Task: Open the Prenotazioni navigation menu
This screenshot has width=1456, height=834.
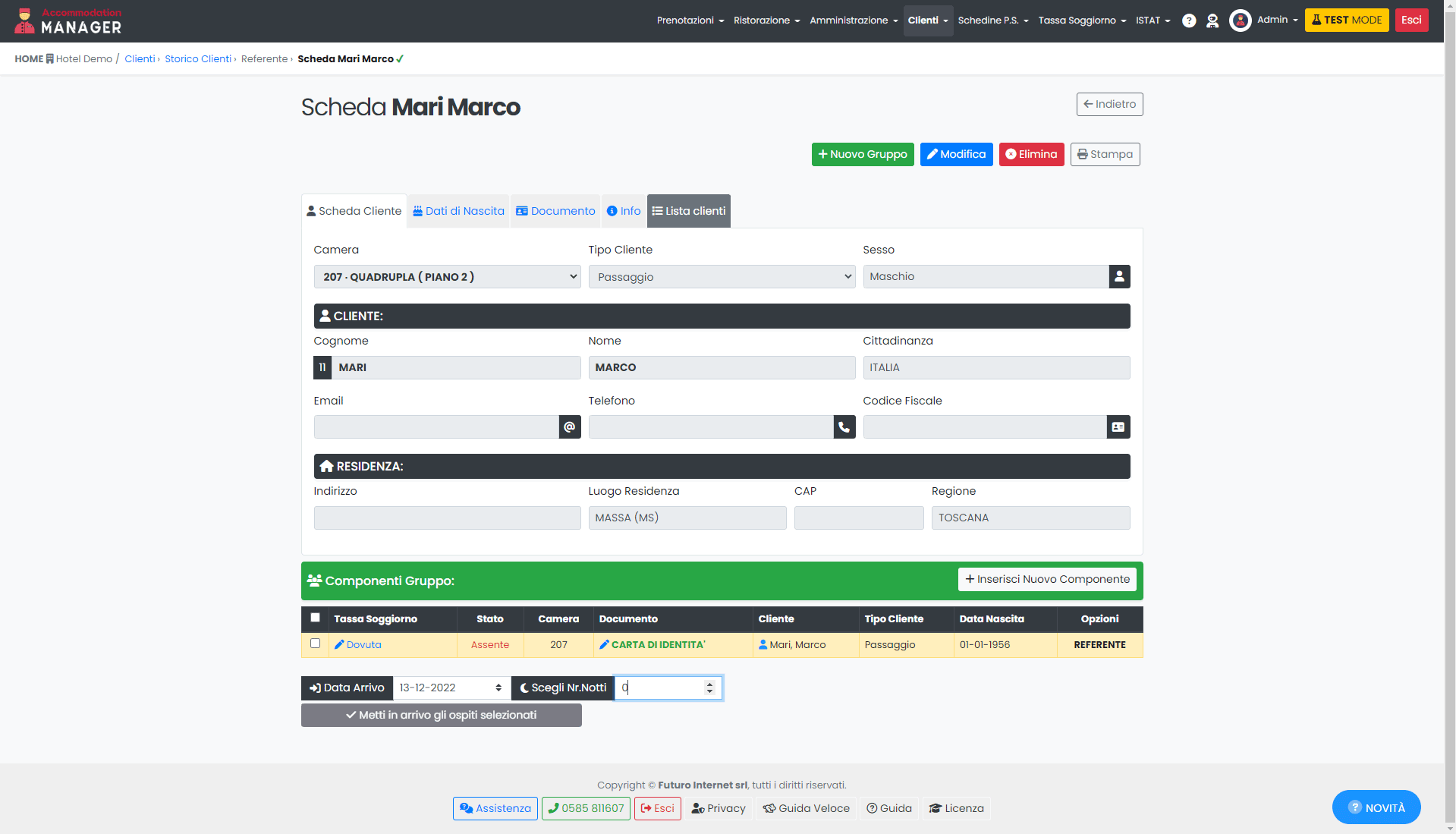Action: click(690, 20)
